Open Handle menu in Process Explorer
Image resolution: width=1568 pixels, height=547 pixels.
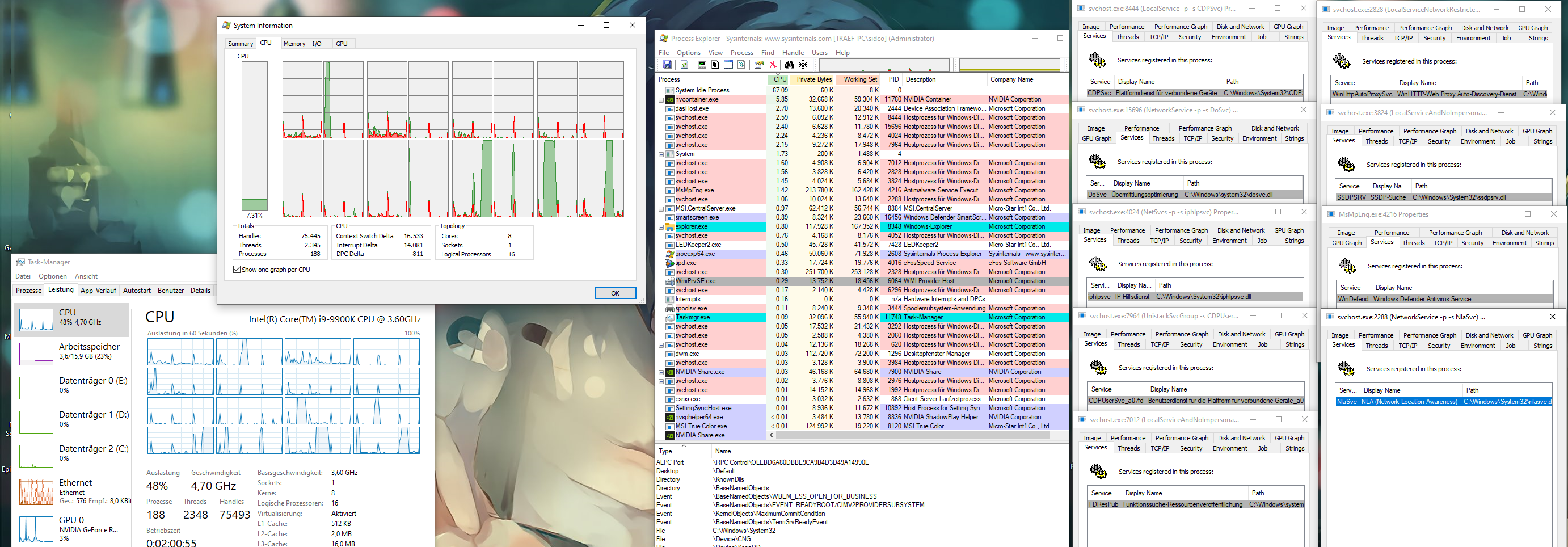(x=793, y=53)
